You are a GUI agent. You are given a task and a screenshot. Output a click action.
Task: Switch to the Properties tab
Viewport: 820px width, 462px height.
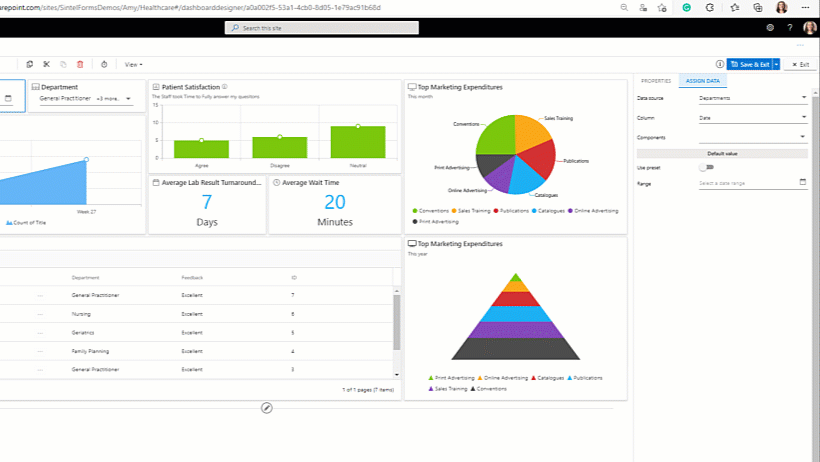(655, 80)
